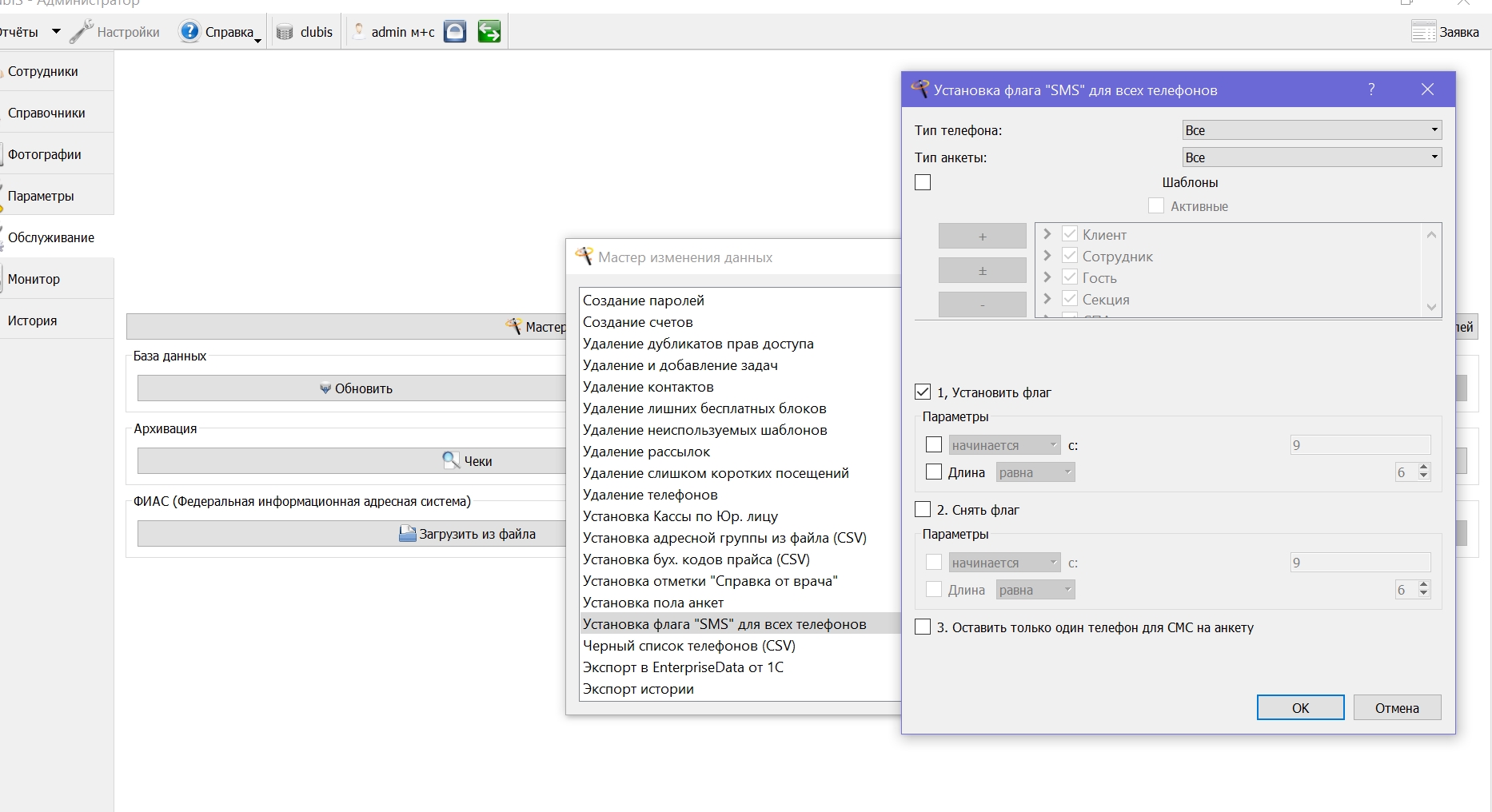
Task: Check 'Оставить только один телефон для СМС'
Action: 923,627
